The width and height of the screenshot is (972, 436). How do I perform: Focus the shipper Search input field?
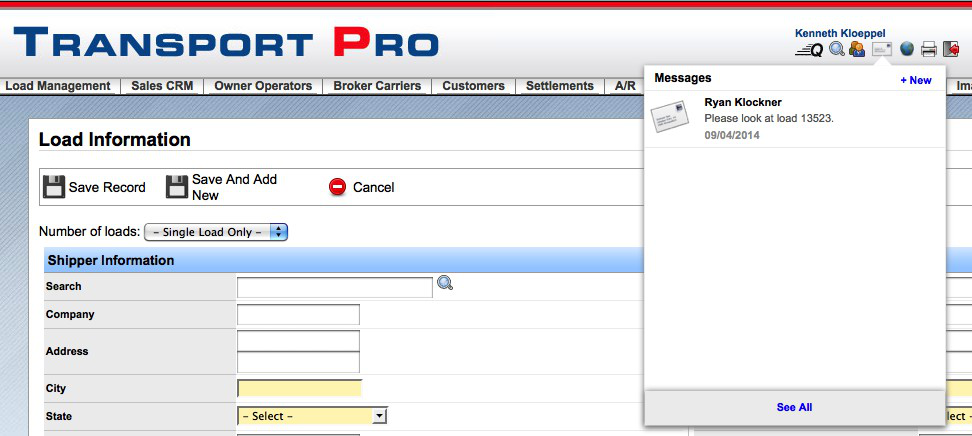(x=335, y=287)
